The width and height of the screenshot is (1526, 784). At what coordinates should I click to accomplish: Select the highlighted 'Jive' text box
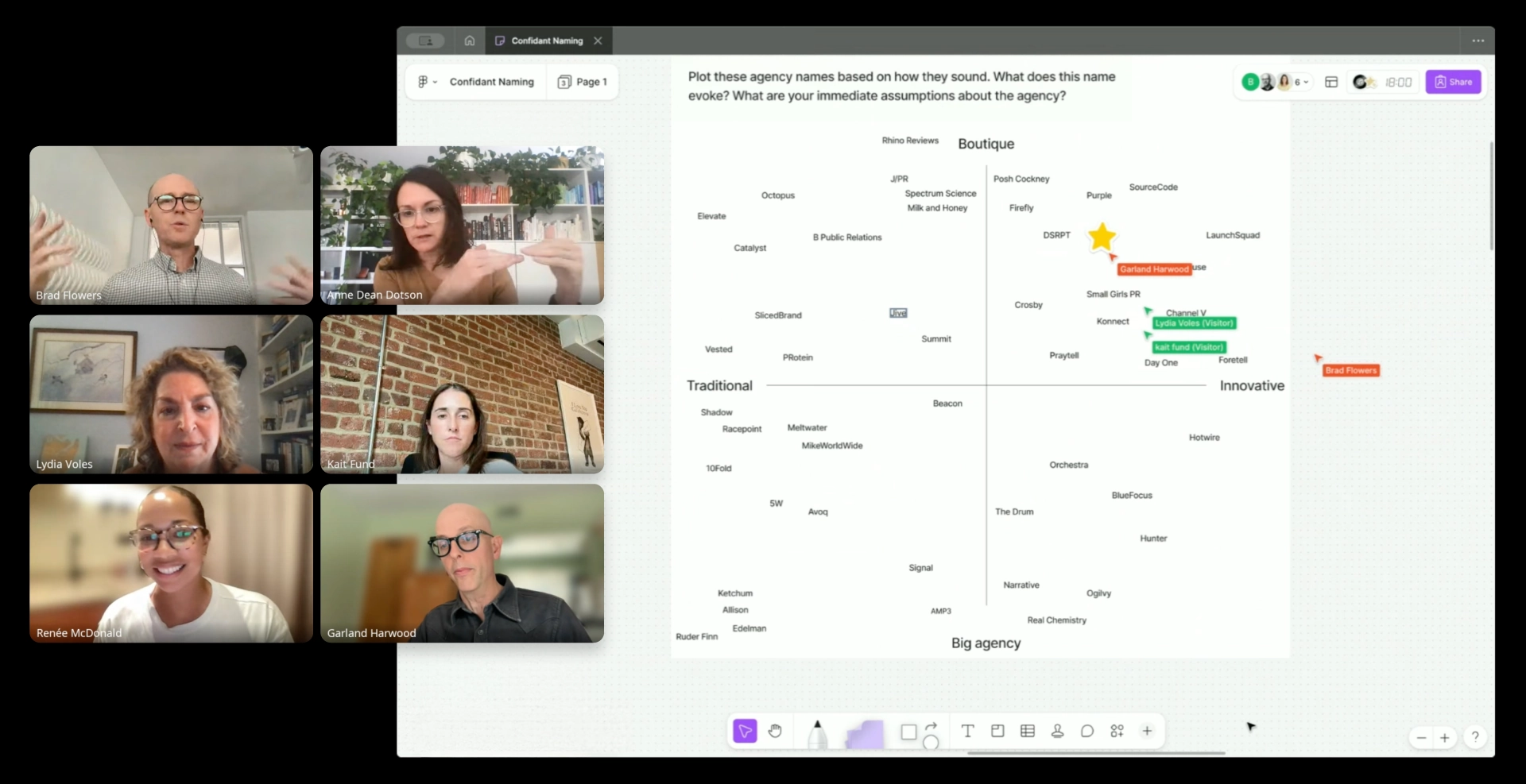click(x=898, y=313)
